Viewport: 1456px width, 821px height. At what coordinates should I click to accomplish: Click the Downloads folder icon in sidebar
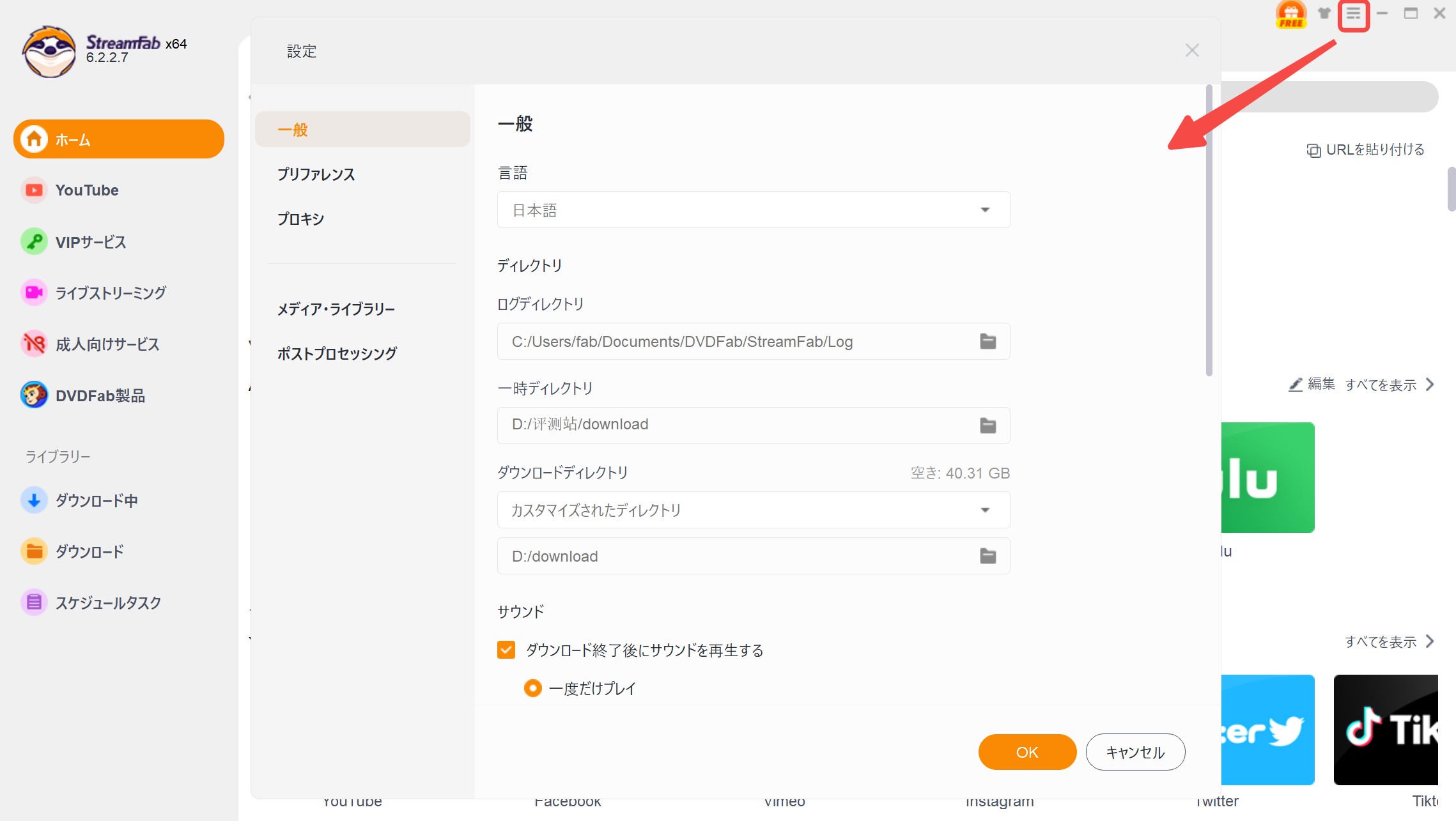point(35,551)
